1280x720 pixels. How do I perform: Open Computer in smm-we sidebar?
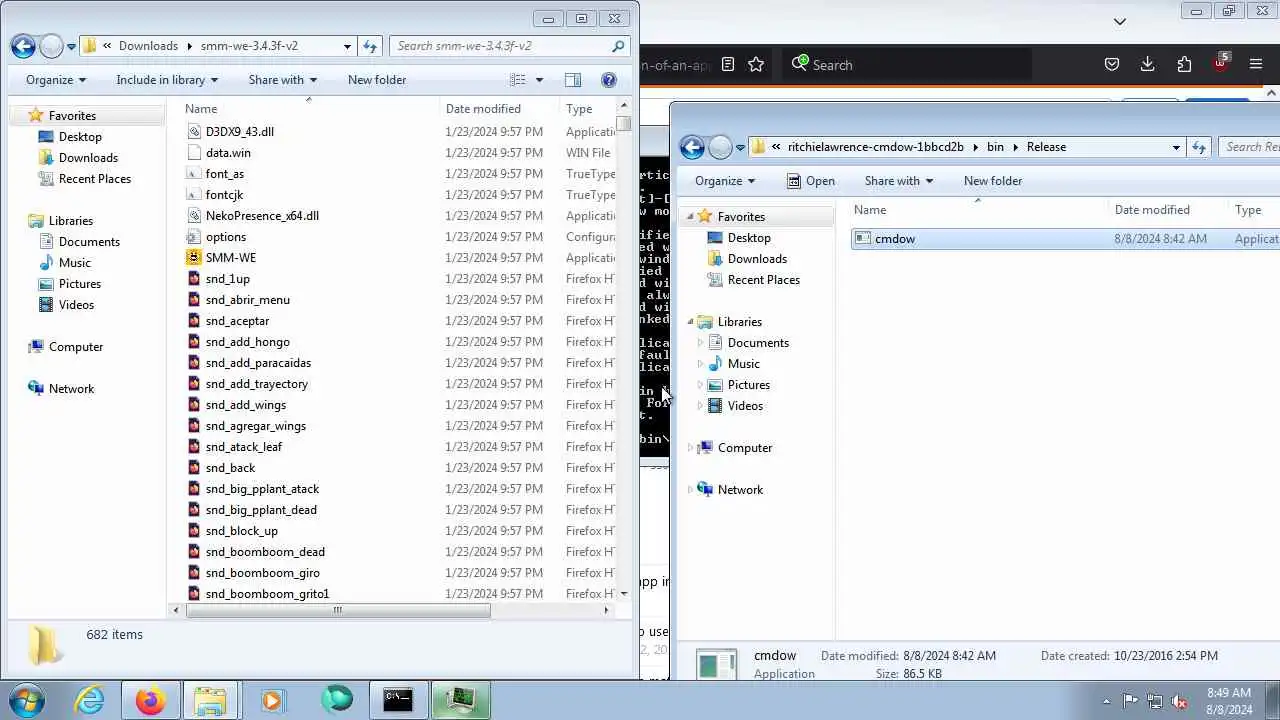(x=76, y=347)
